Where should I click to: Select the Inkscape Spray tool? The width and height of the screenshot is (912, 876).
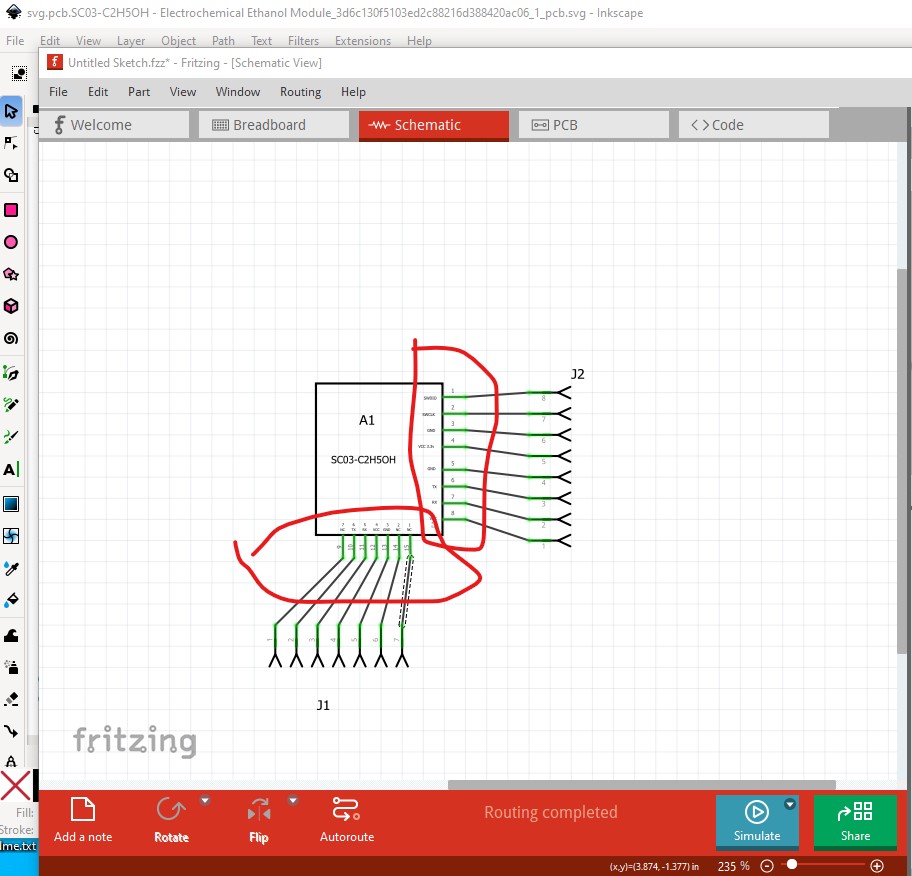coord(11,667)
